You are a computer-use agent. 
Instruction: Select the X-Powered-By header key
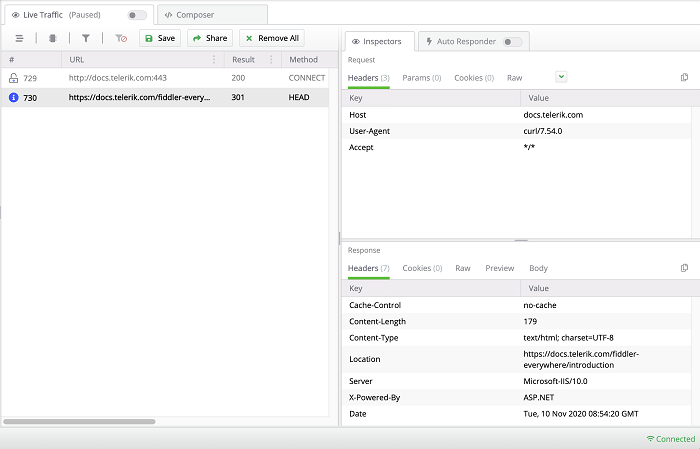click(375, 397)
